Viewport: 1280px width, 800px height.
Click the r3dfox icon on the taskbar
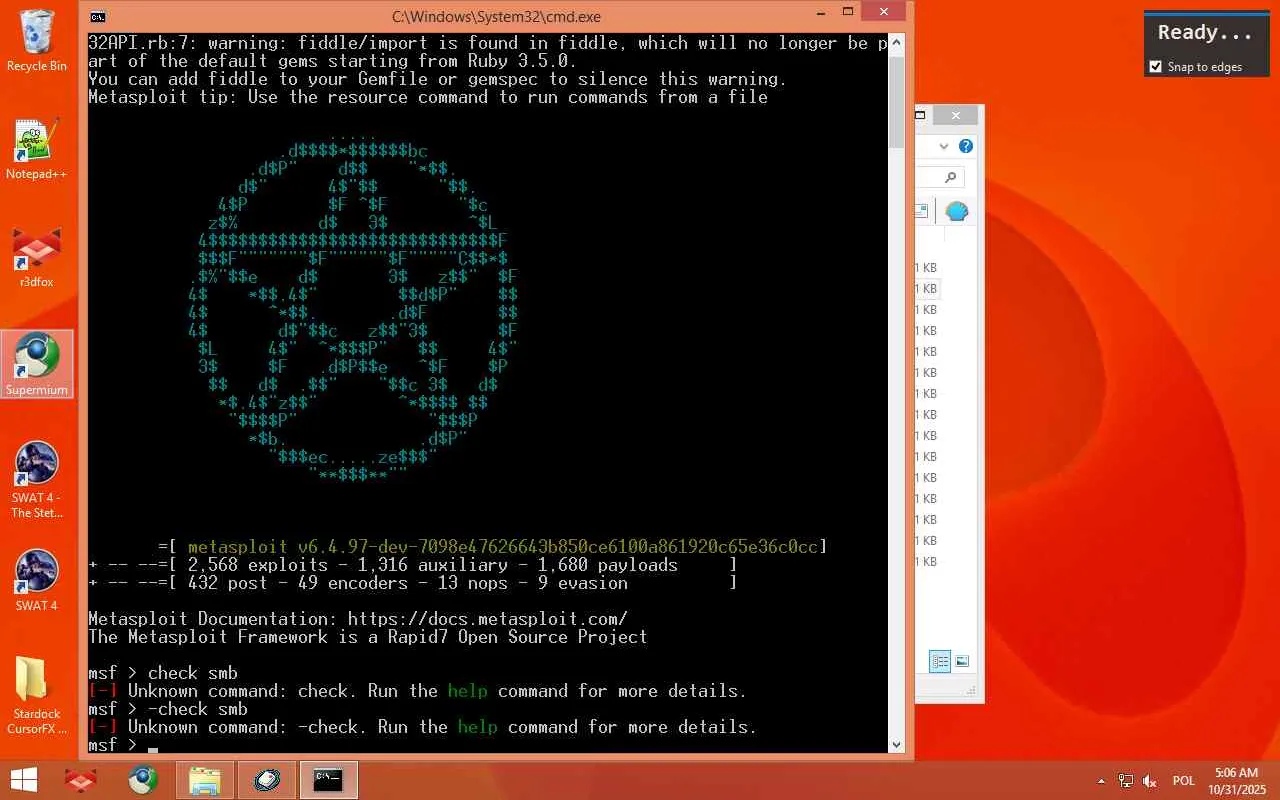click(81, 780)
